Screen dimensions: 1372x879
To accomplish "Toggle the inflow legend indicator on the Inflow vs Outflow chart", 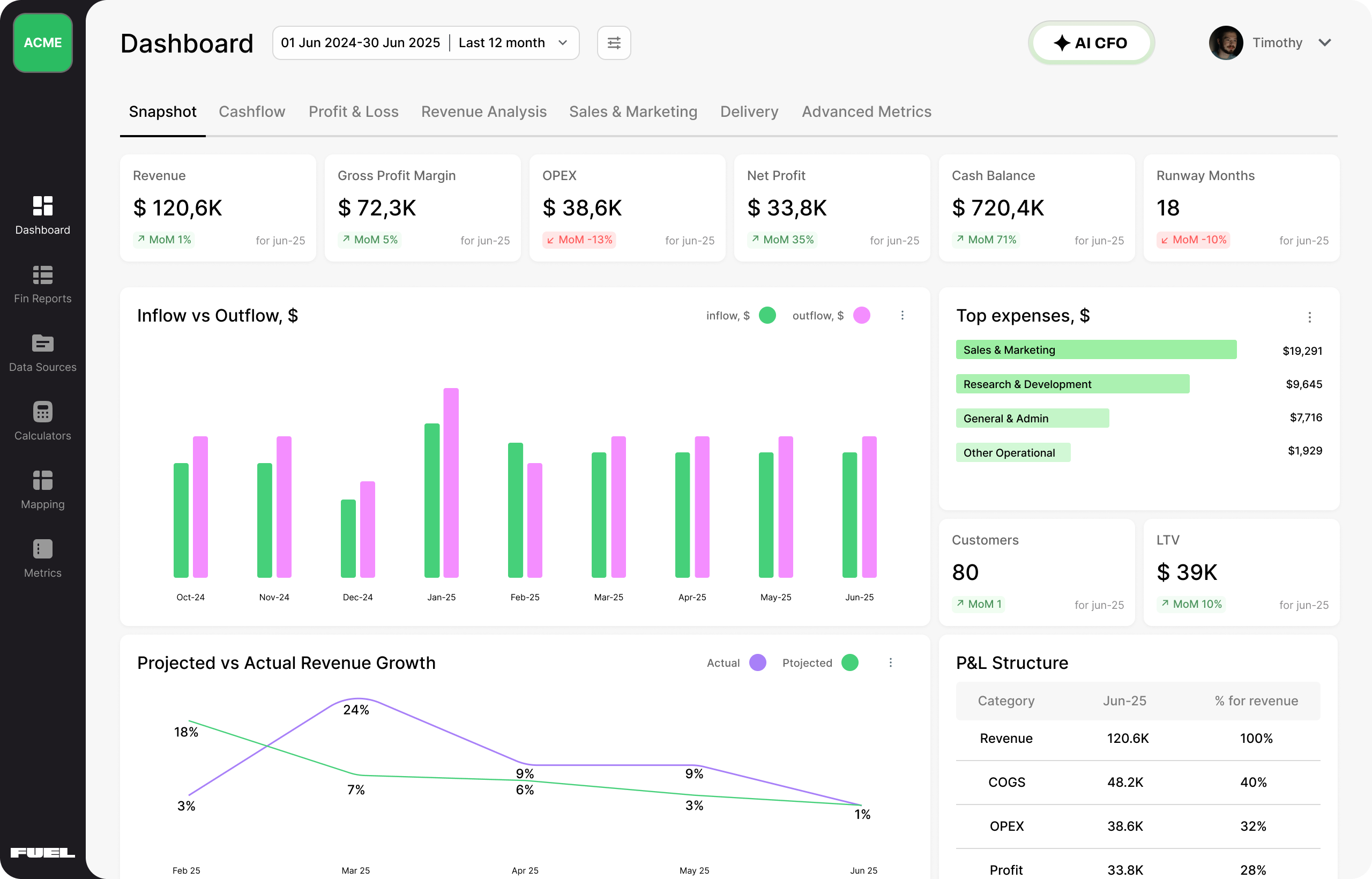I will [767, 315].
